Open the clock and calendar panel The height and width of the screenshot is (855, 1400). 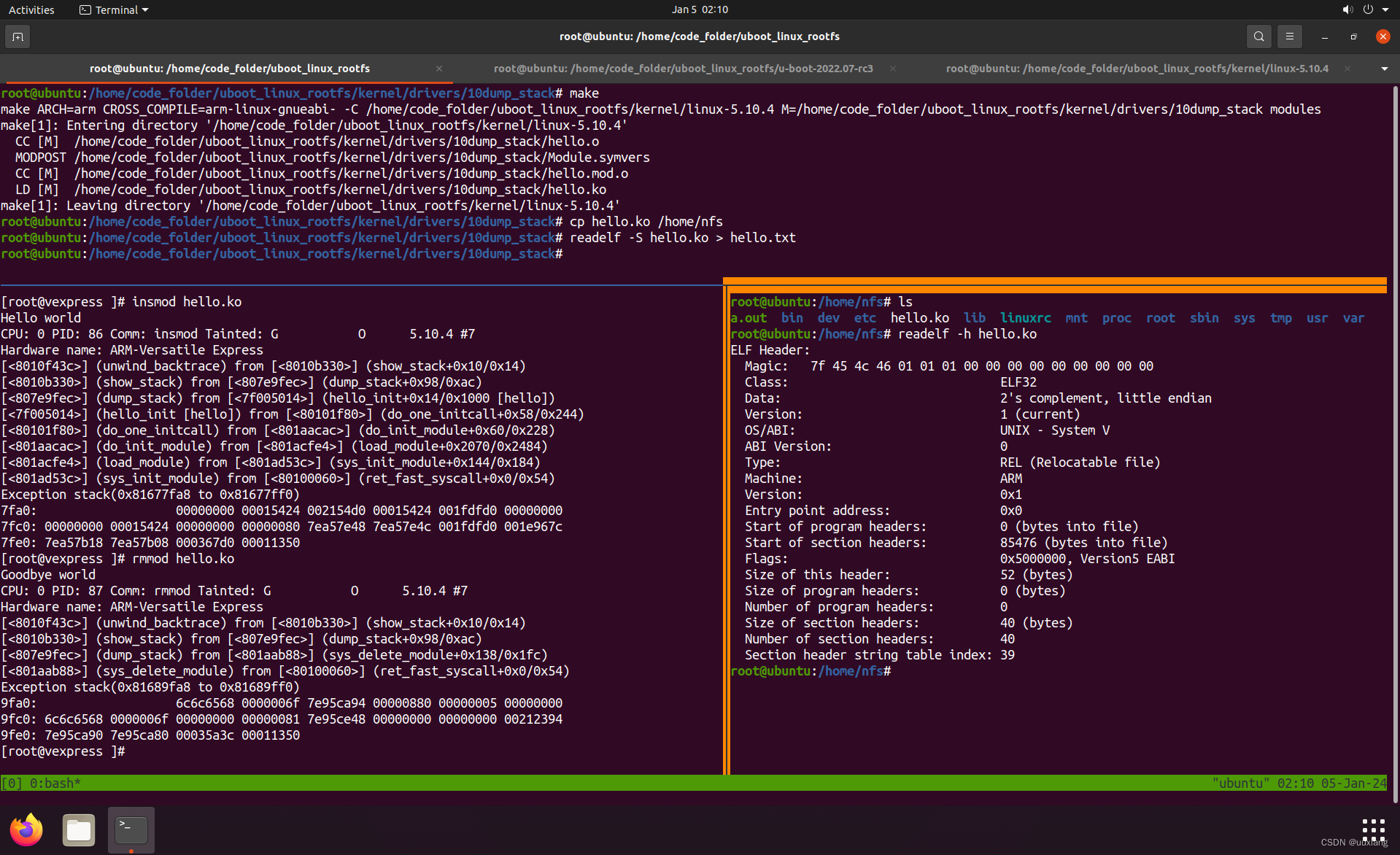[700, 9]
